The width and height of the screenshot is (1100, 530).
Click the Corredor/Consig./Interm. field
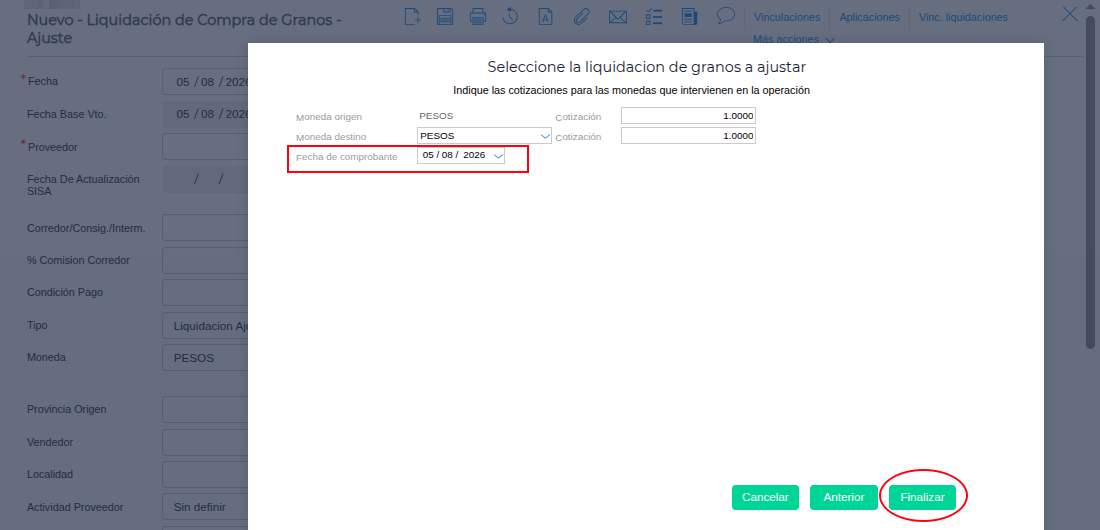(x=205, y=227)
